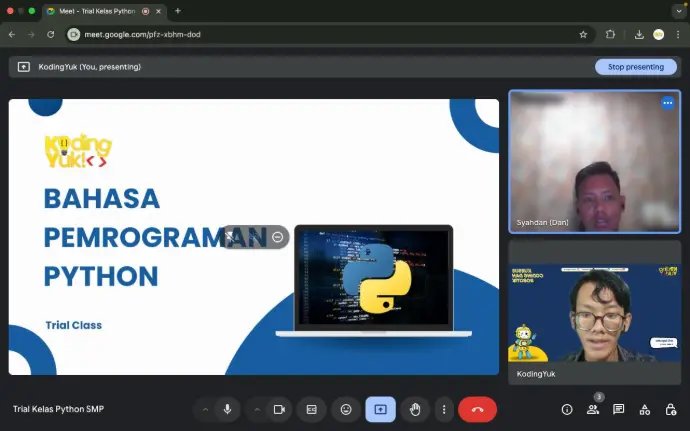This screenshot has height=431, width=690.
Task: Expand camera video settings arrow
Action: point(257,409)
